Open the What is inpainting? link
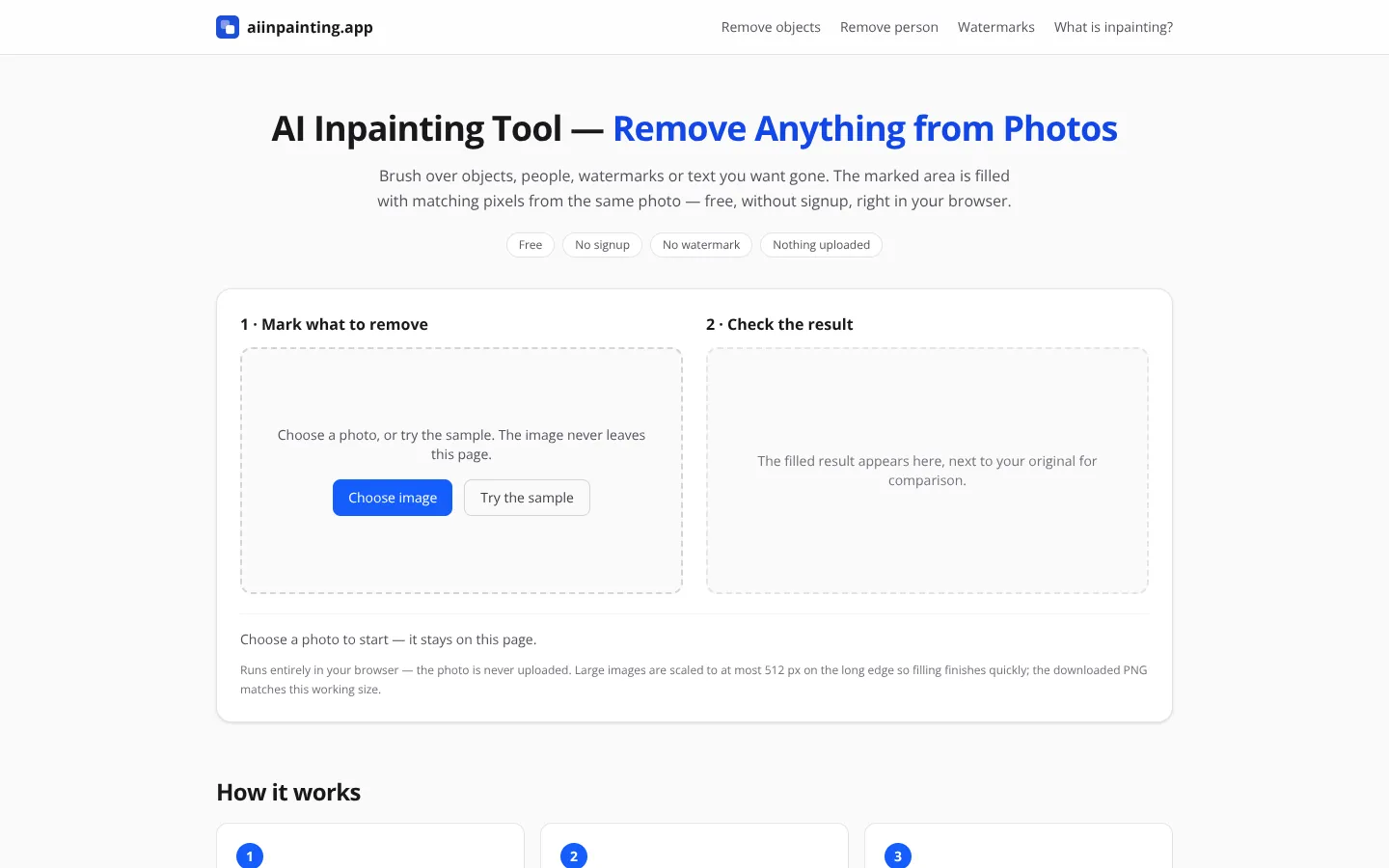Image resolution: width=1389 pixels, height=868 pixels. pos(1113,27)
